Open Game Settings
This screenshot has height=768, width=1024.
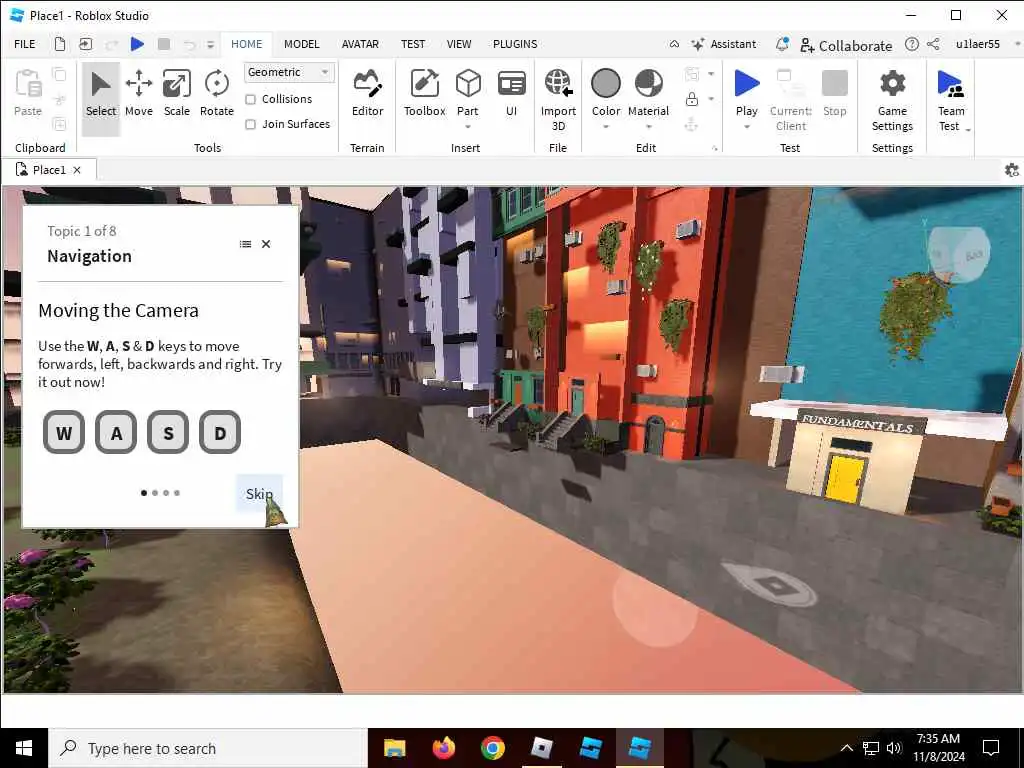(x=892, y=99)
